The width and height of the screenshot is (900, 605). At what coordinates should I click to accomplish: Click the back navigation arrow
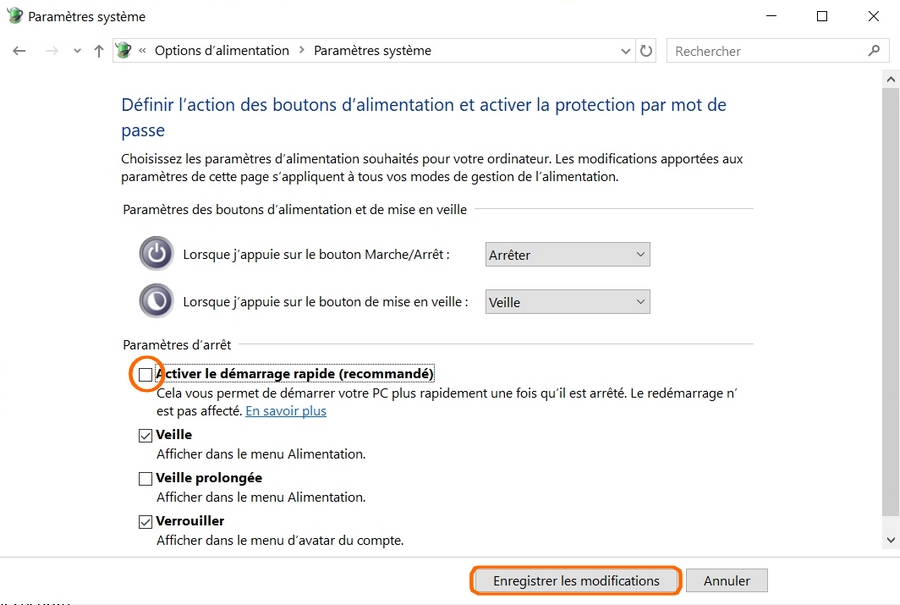[x=20, y=51]
